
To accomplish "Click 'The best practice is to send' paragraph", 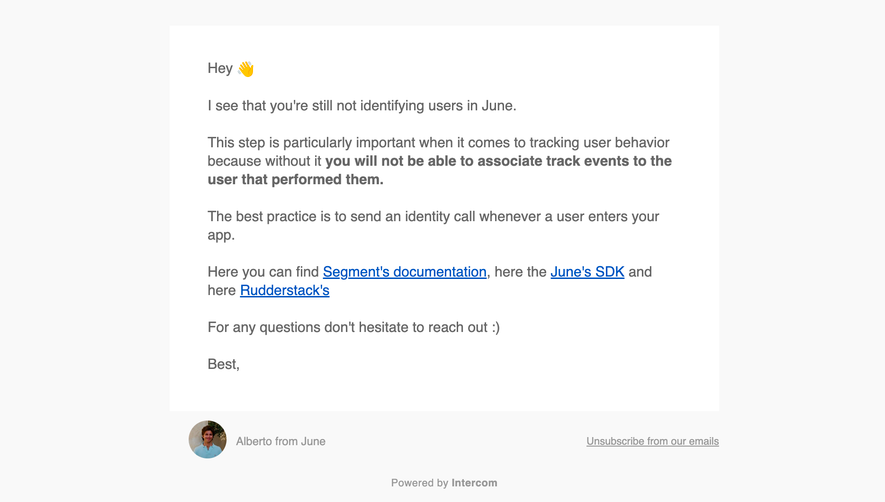I will tap(433, 226).
